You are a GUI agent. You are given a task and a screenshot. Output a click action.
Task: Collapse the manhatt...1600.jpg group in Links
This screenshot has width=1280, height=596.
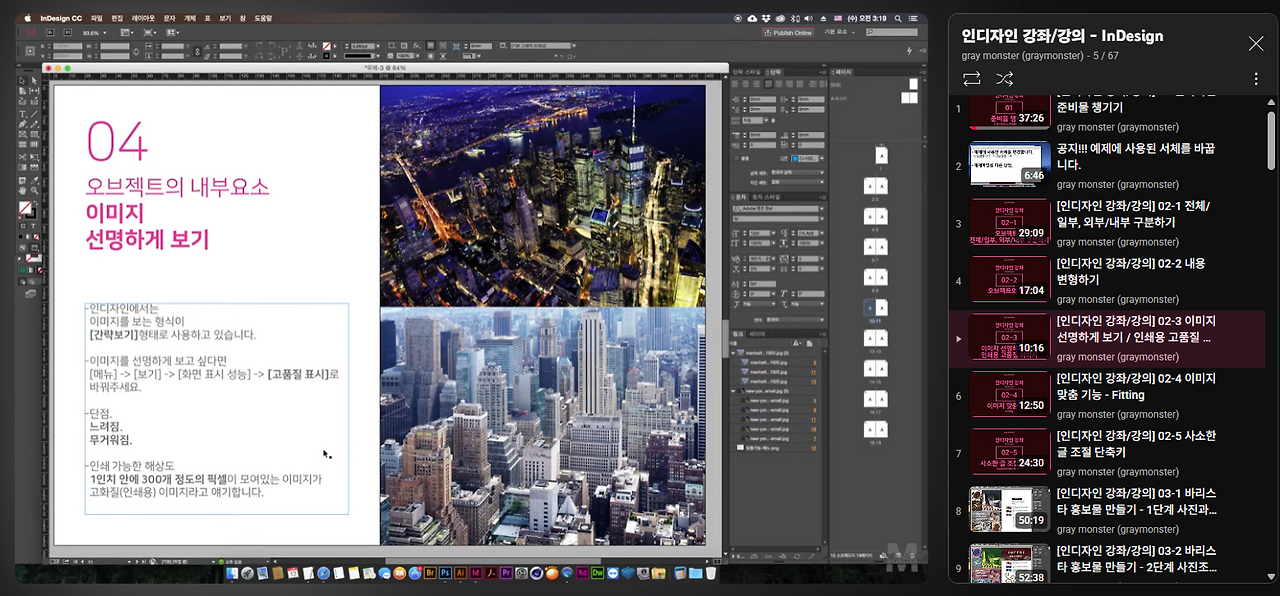click(733, 353)
